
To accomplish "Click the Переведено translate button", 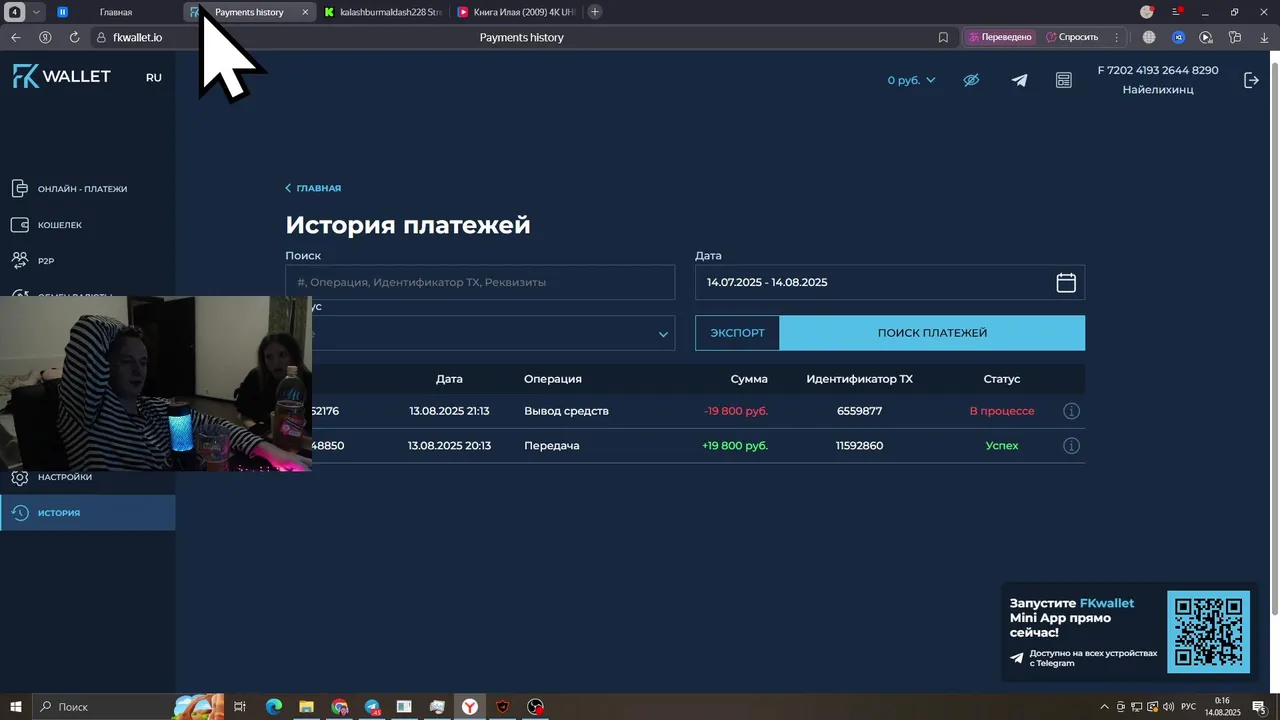I will pyautogui.click(x=999, y=37).
